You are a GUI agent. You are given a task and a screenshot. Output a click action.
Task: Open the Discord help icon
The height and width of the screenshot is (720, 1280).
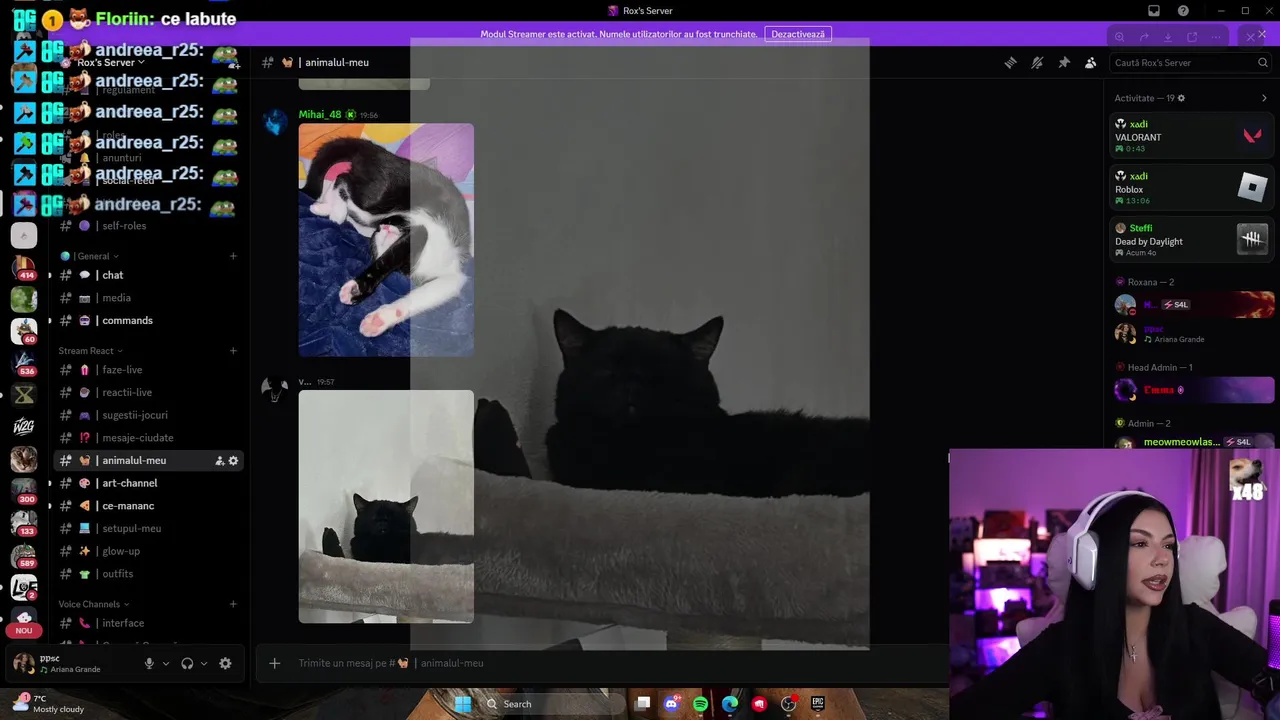(1183, 11)
